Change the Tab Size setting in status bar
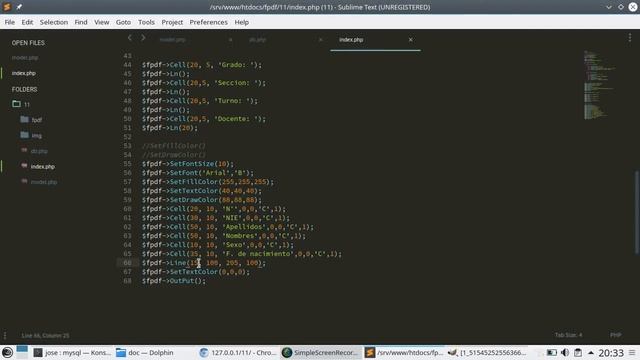640x360 pixels. point(569,335)
